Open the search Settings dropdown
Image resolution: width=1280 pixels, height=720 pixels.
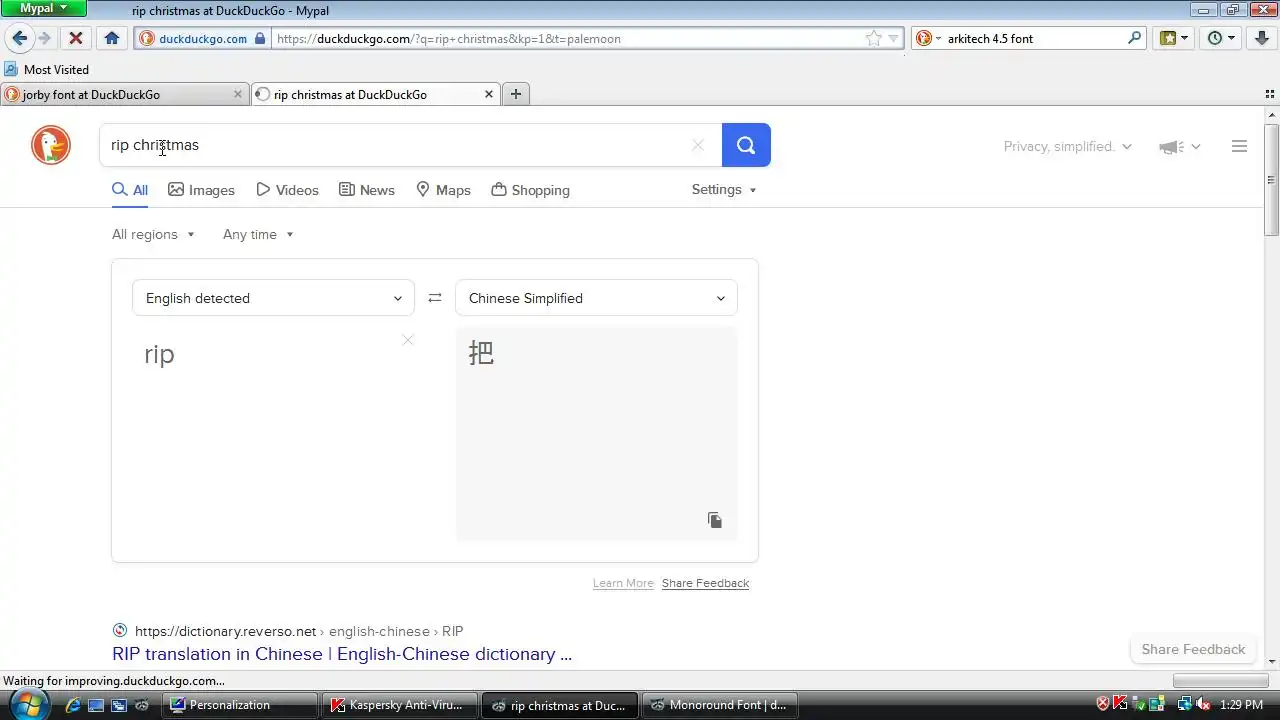724,189
